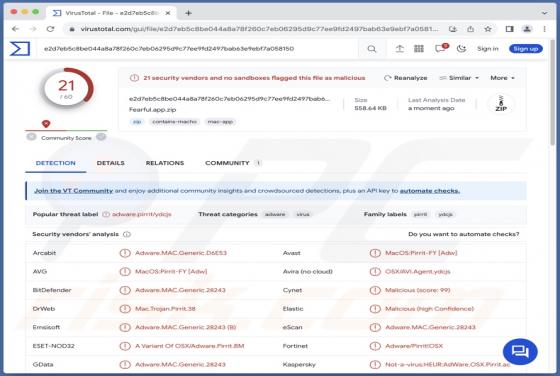Click the popular threat label info icon
560x376 pixels.
(x=106, y=214)
